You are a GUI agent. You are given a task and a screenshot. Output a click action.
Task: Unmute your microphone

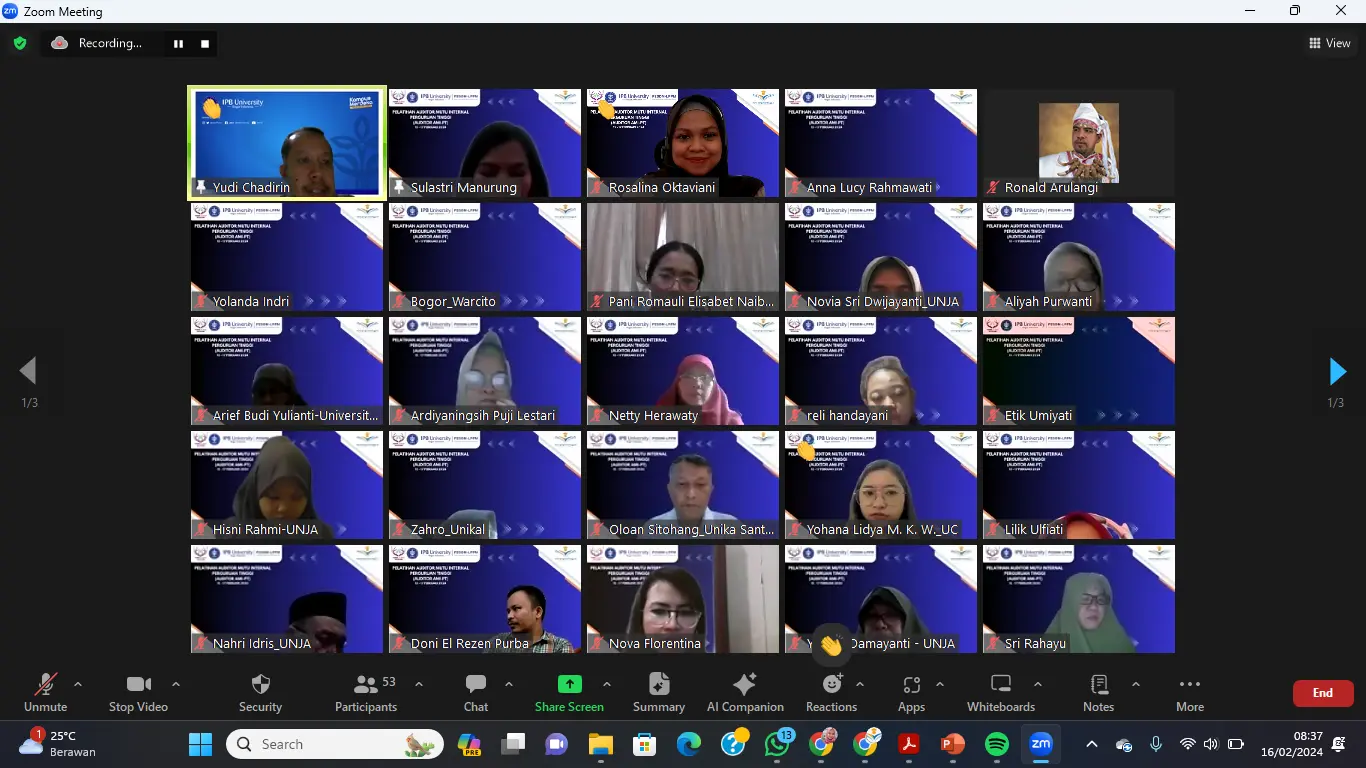tap(45, 692)
